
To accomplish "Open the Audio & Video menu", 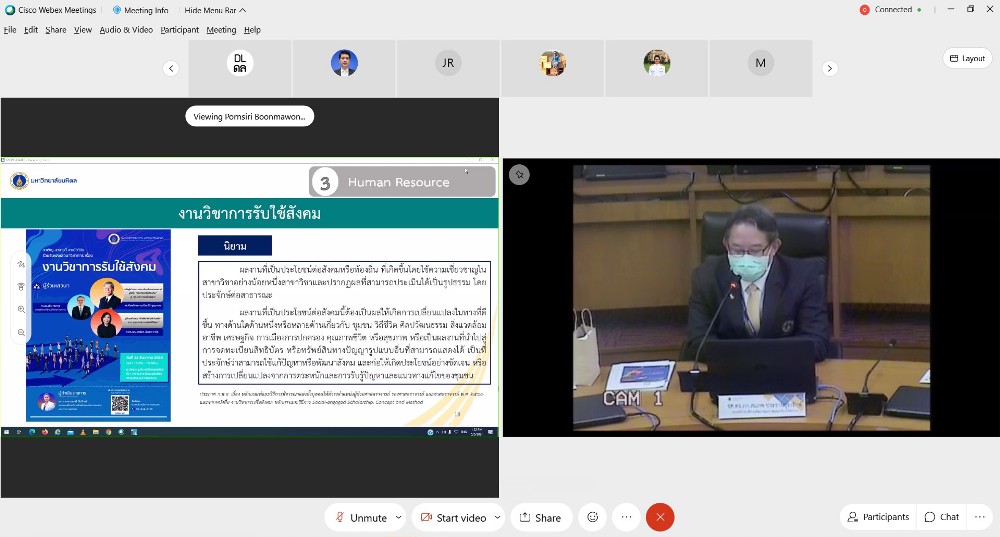I will (x=126, y=30).
